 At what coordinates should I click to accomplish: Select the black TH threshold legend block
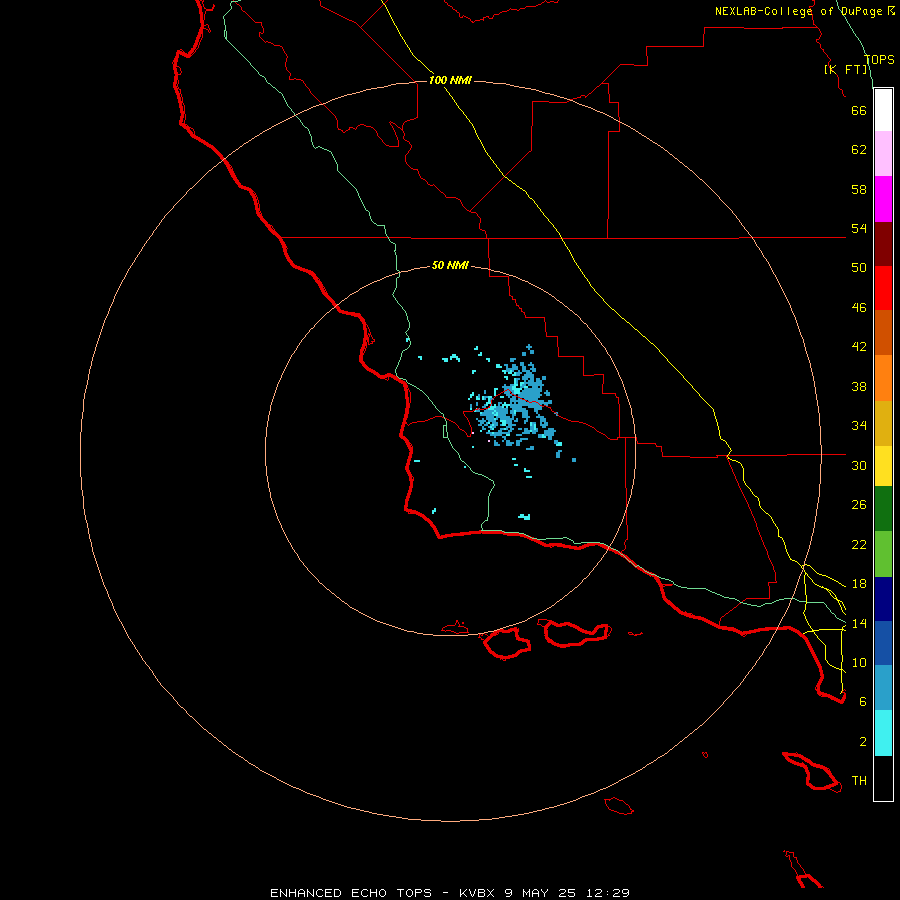(x=883, y=778)
